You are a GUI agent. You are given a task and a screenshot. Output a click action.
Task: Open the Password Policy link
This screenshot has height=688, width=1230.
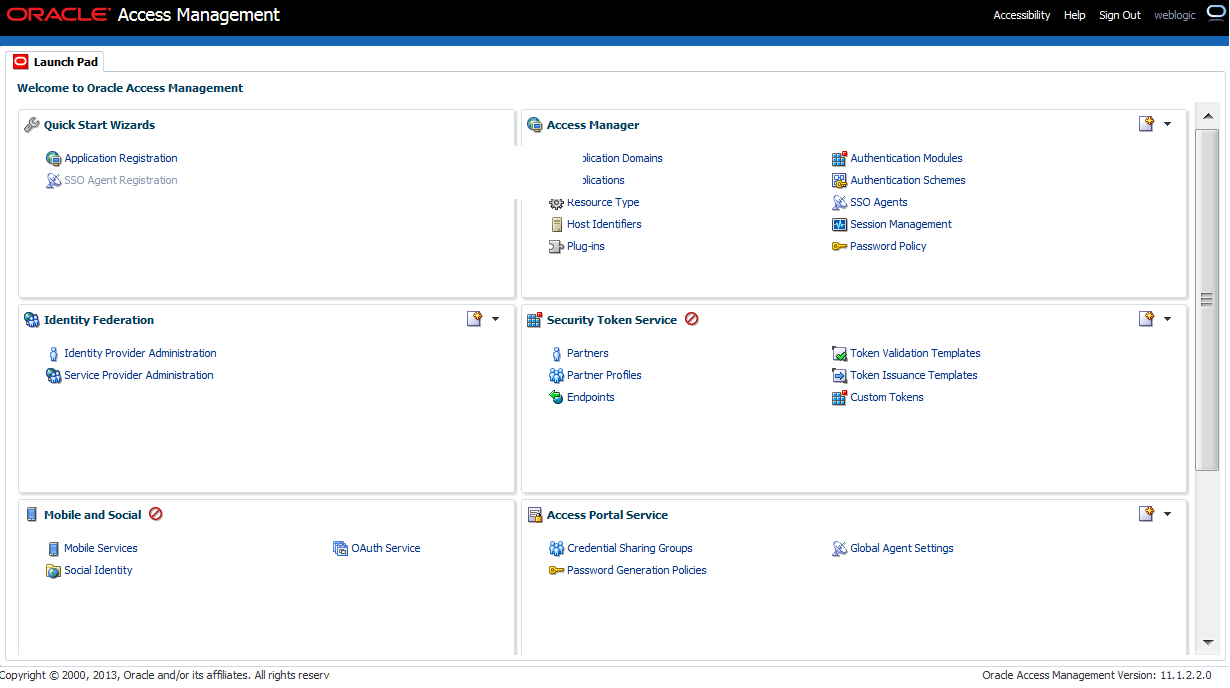888,247
